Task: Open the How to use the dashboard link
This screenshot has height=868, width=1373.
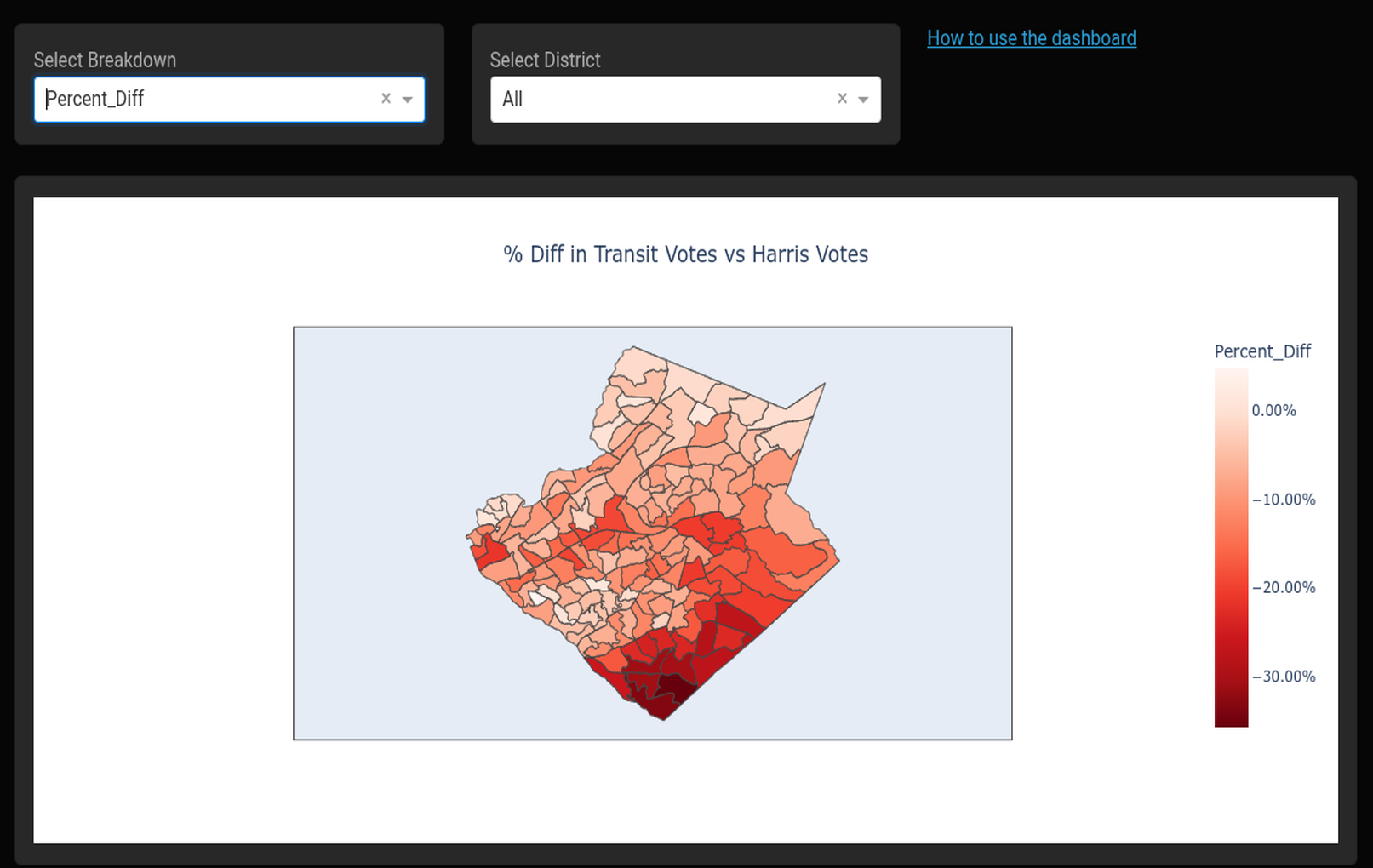Action: click(1031, 38)
